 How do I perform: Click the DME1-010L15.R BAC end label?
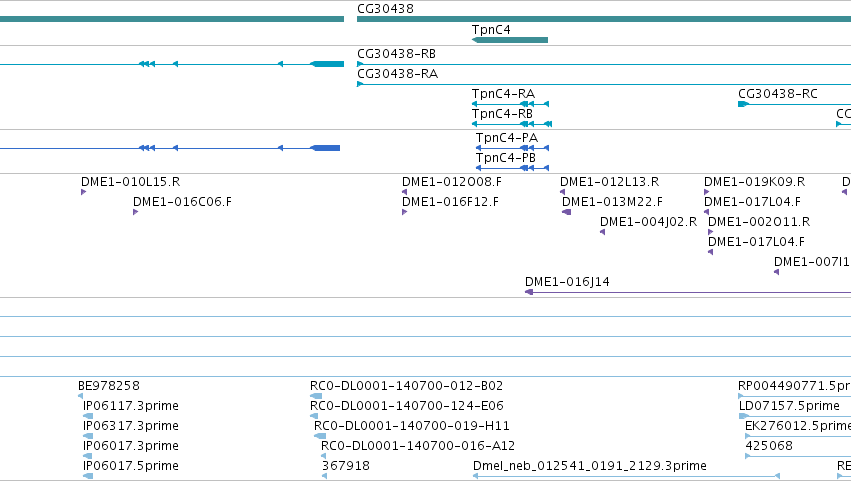click(130, 182)
